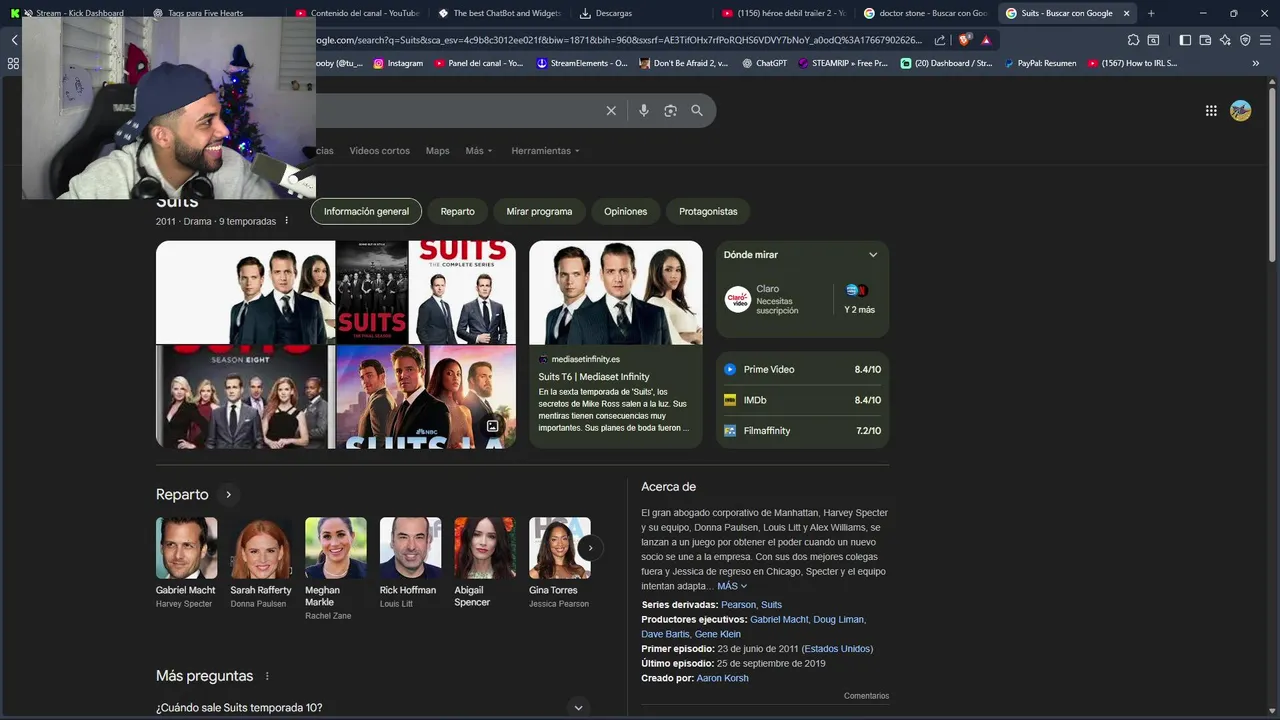The image size is (1280, 720).
Task: Select the Información general chip
Action: coord(366,211)
